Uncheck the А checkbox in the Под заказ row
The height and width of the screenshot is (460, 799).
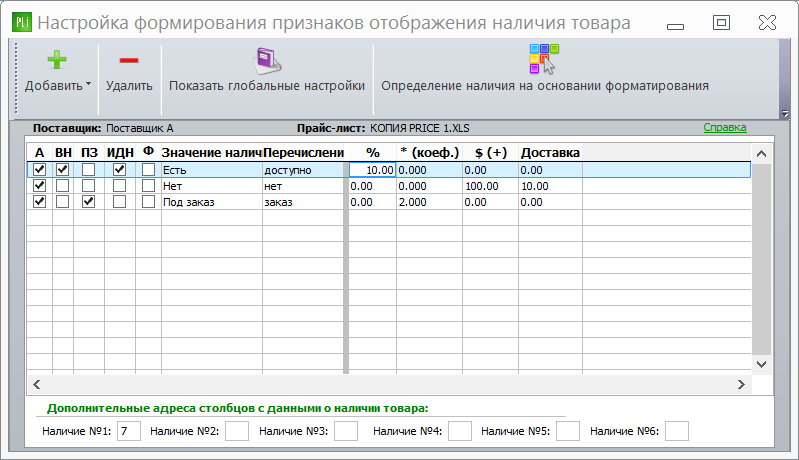(39, 202)
